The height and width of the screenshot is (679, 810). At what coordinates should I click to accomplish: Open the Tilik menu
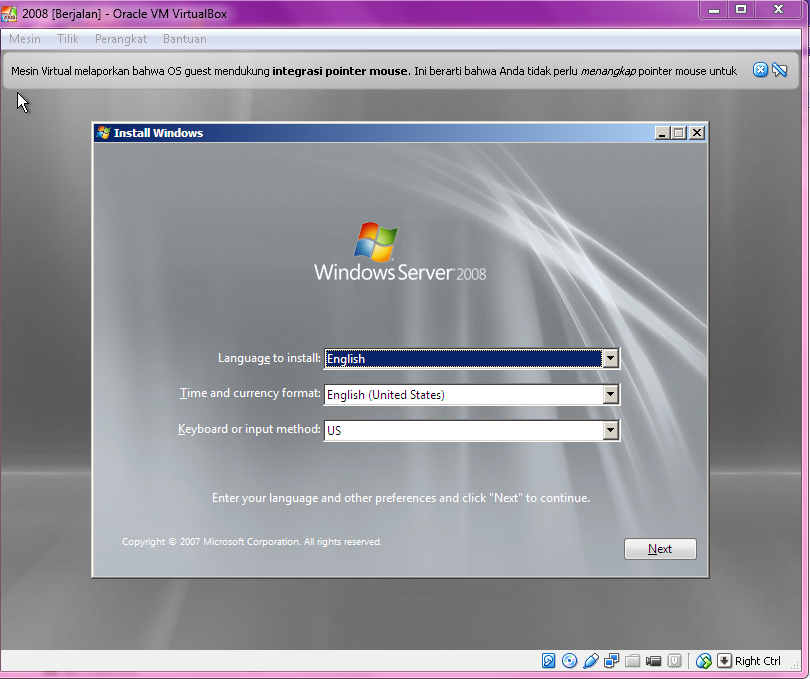[x=68, y=39]
